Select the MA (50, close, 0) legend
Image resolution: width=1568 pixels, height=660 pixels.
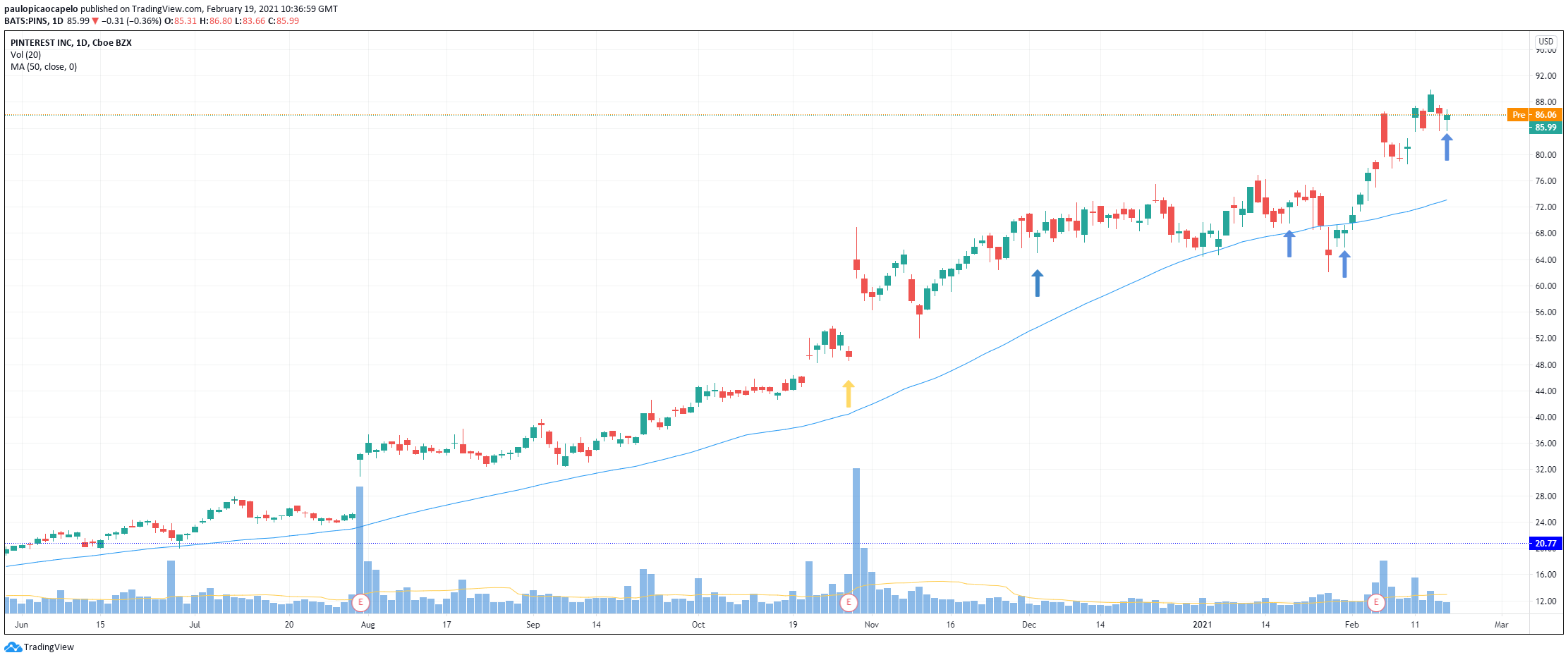[44, 67]
